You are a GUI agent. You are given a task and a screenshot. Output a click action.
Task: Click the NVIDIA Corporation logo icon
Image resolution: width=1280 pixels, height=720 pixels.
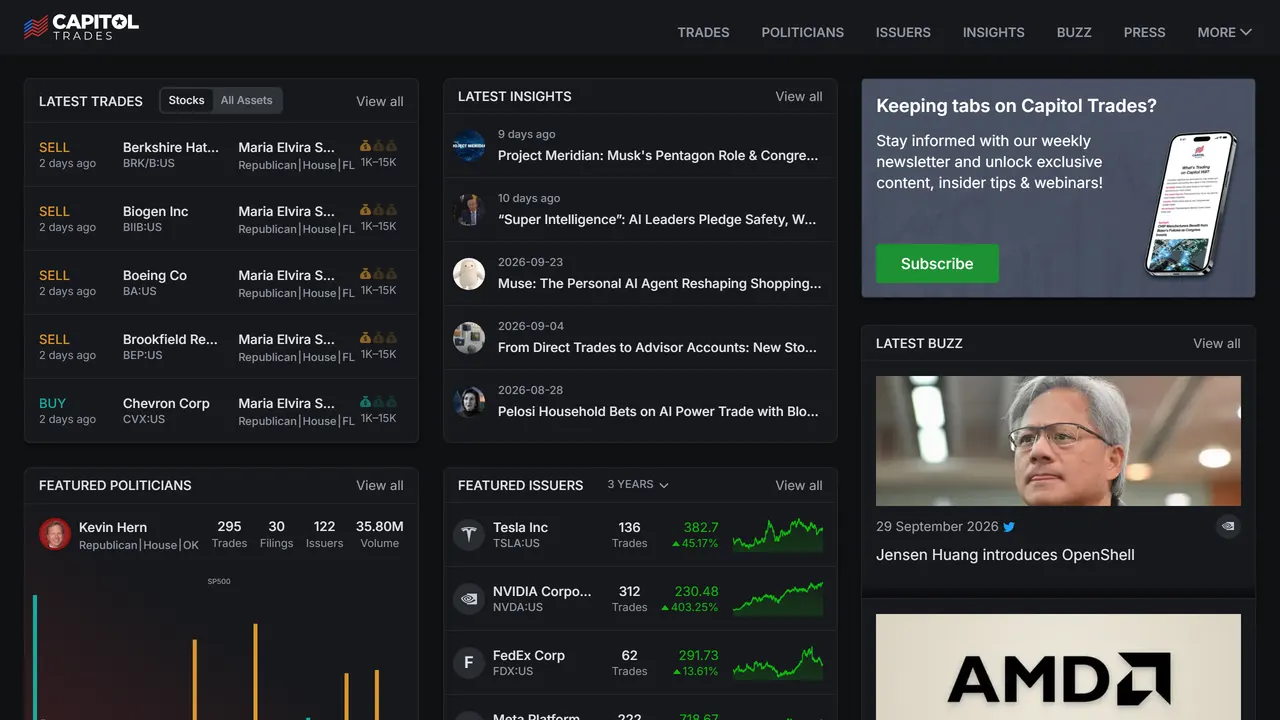[469, 599]
